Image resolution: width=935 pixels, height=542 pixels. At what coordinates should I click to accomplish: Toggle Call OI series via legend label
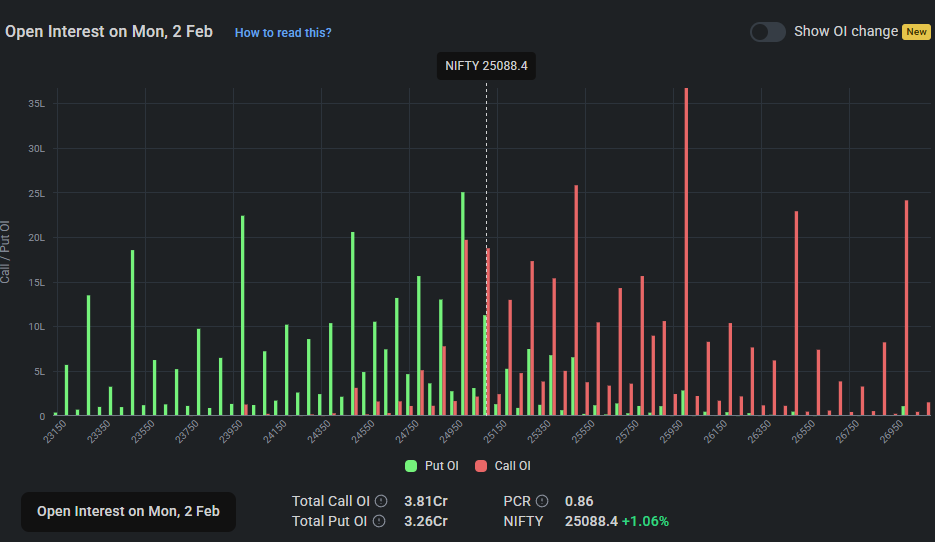(x=512, y=466)
